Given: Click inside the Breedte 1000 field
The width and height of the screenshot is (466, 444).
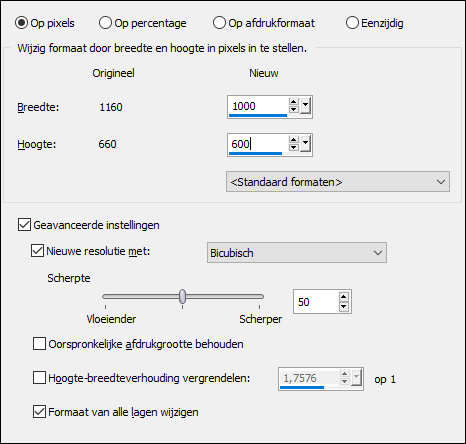Looking at the screenshot, I should (258, 106).
